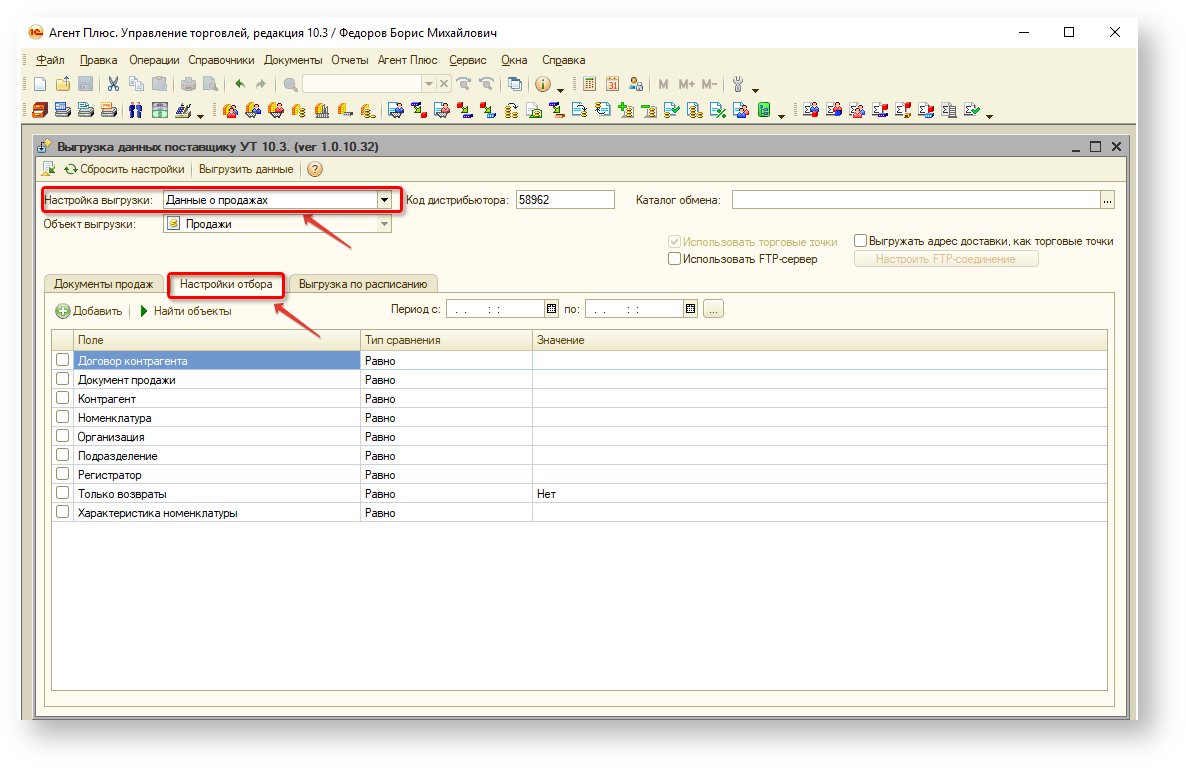Click the calendar icon of Период с field
Image resolution: width=1186 pixels, height=768 pixels.
point(551,309)
